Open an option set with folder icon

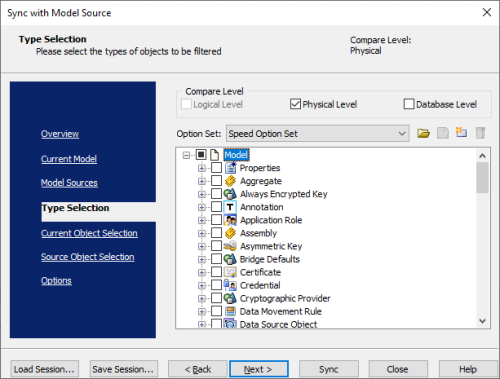pos(423,134)
